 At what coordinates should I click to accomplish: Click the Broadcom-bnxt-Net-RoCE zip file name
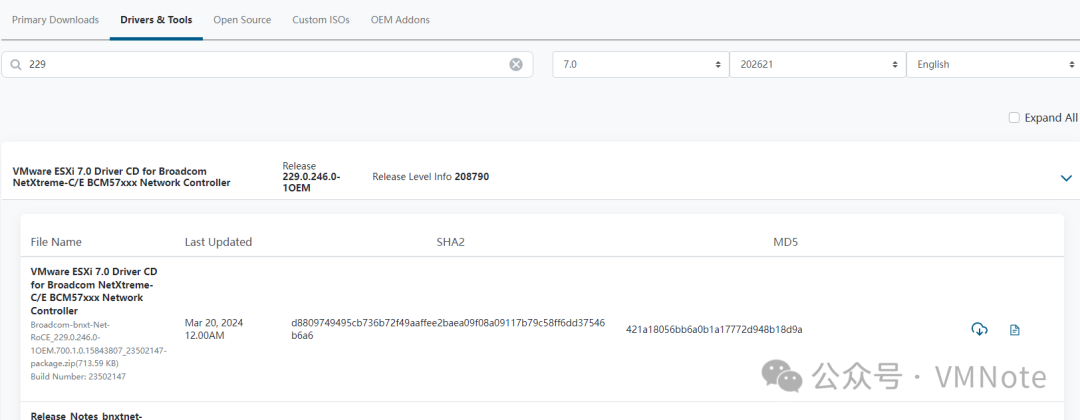point(98,344)
